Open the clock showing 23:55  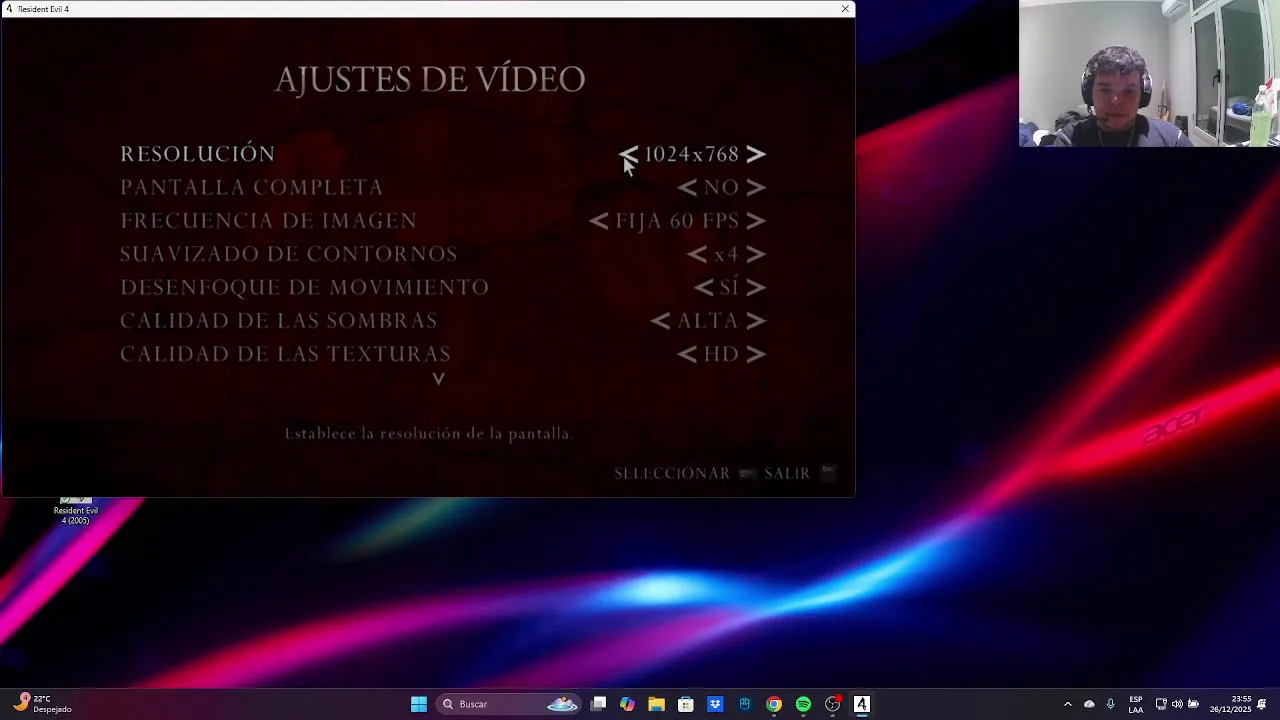click(x=1230, y=704)
